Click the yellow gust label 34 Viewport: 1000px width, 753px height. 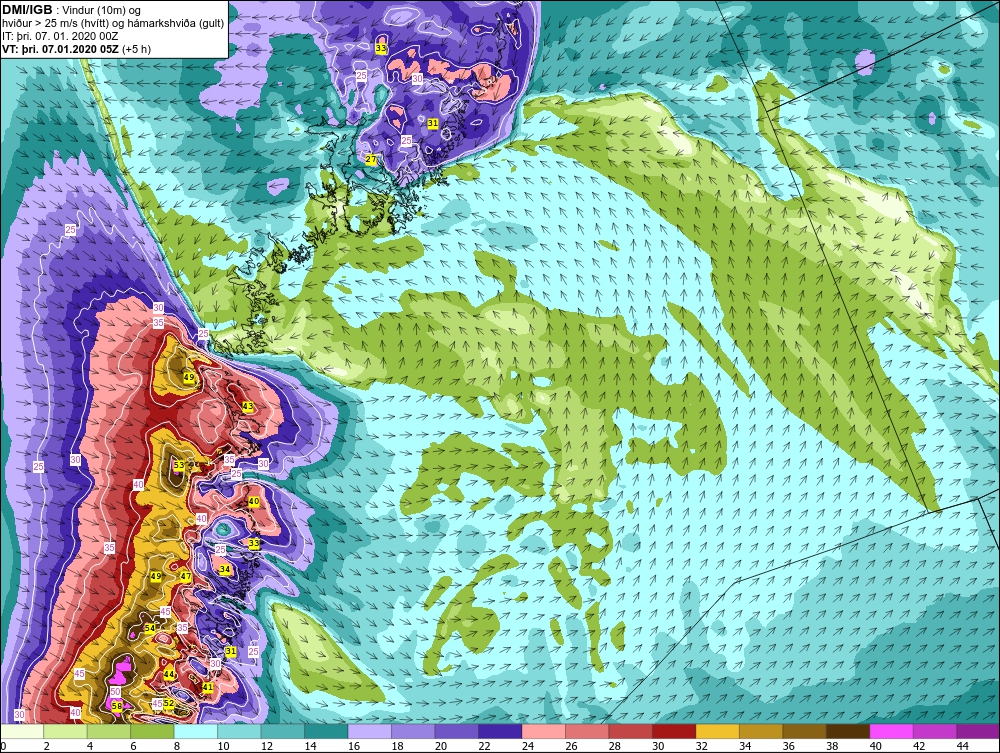click(x=224, y=569)
